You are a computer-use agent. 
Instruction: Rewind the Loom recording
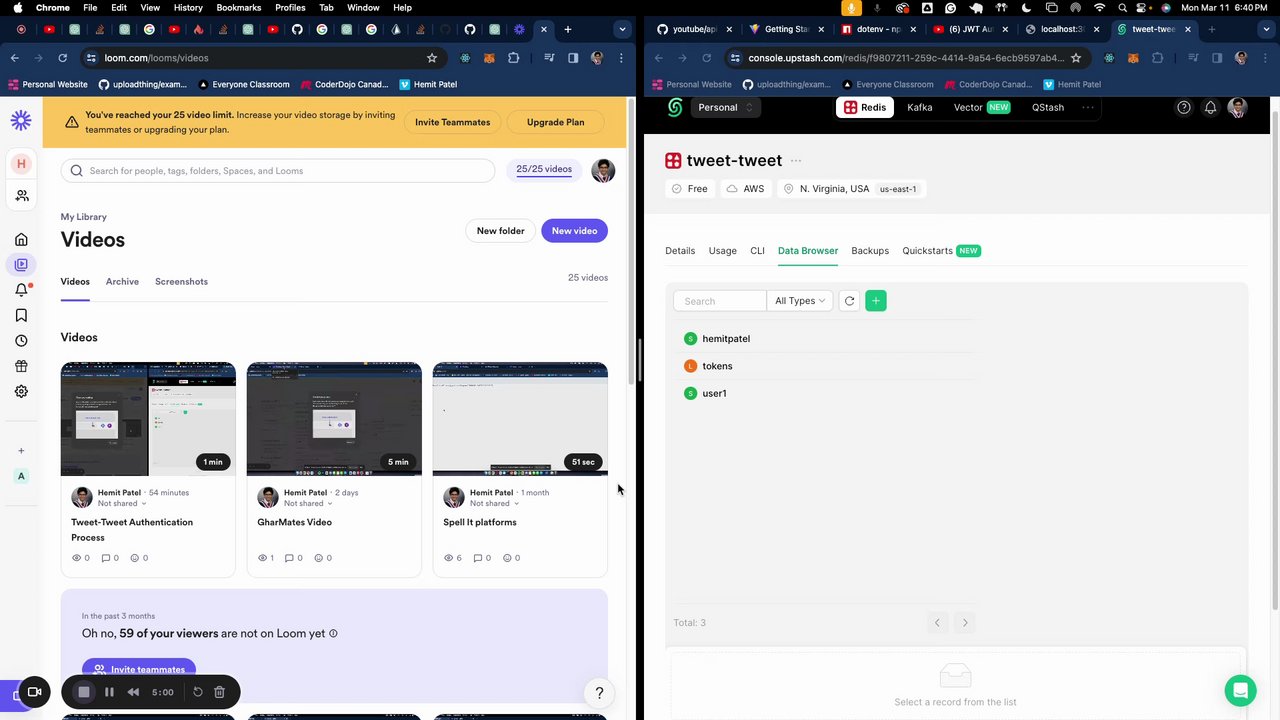133,692
